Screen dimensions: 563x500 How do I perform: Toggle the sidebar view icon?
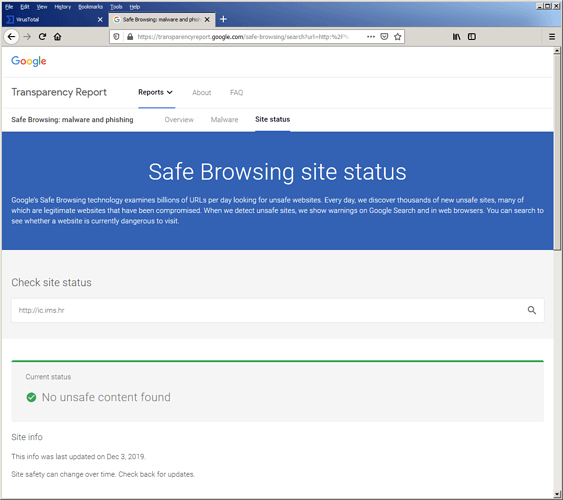[472, 37]
